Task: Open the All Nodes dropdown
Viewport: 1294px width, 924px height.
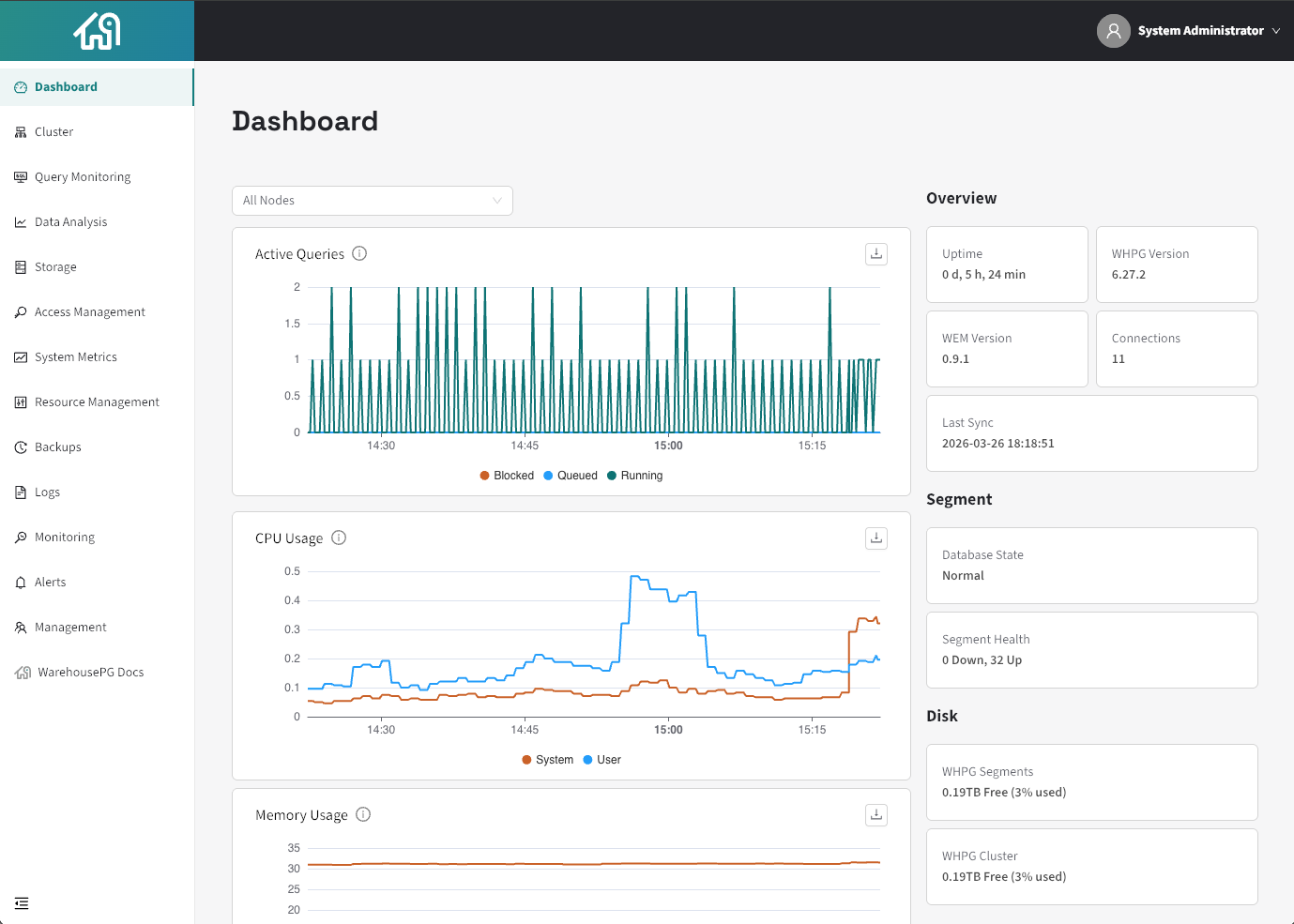Action: 372,201
